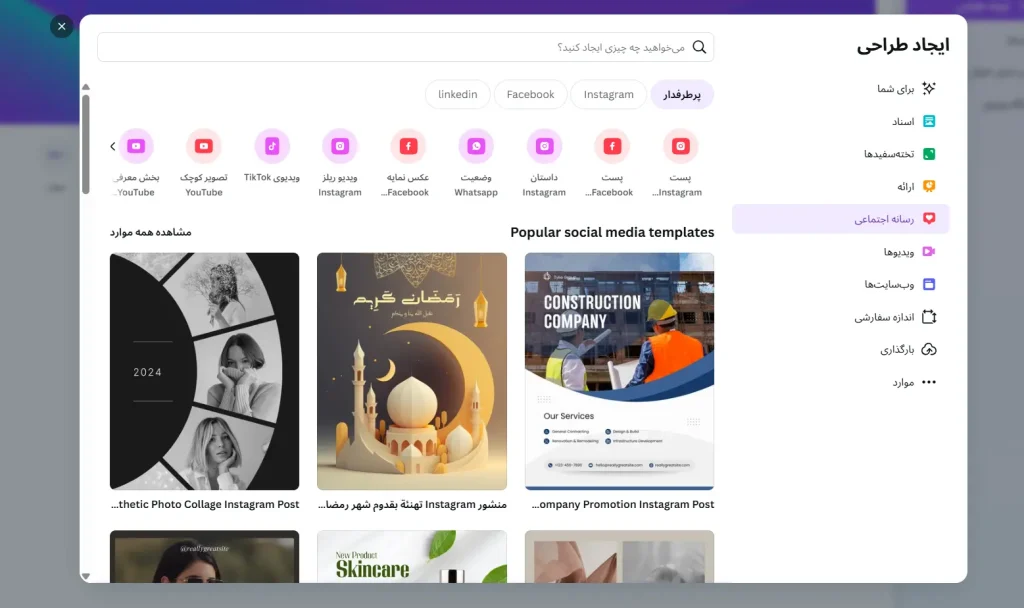1024x608 pixels.
Task: Click the 'ایجاد طراحی' dialog title
Action: (903, 44)
